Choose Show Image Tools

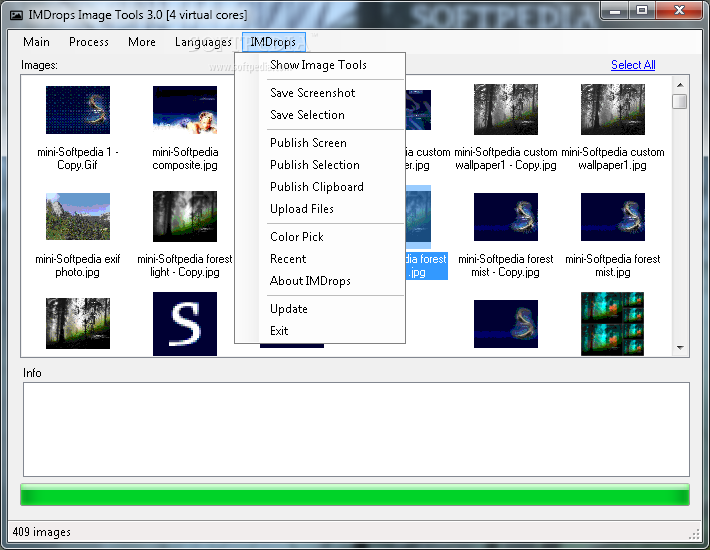(318, 65)
